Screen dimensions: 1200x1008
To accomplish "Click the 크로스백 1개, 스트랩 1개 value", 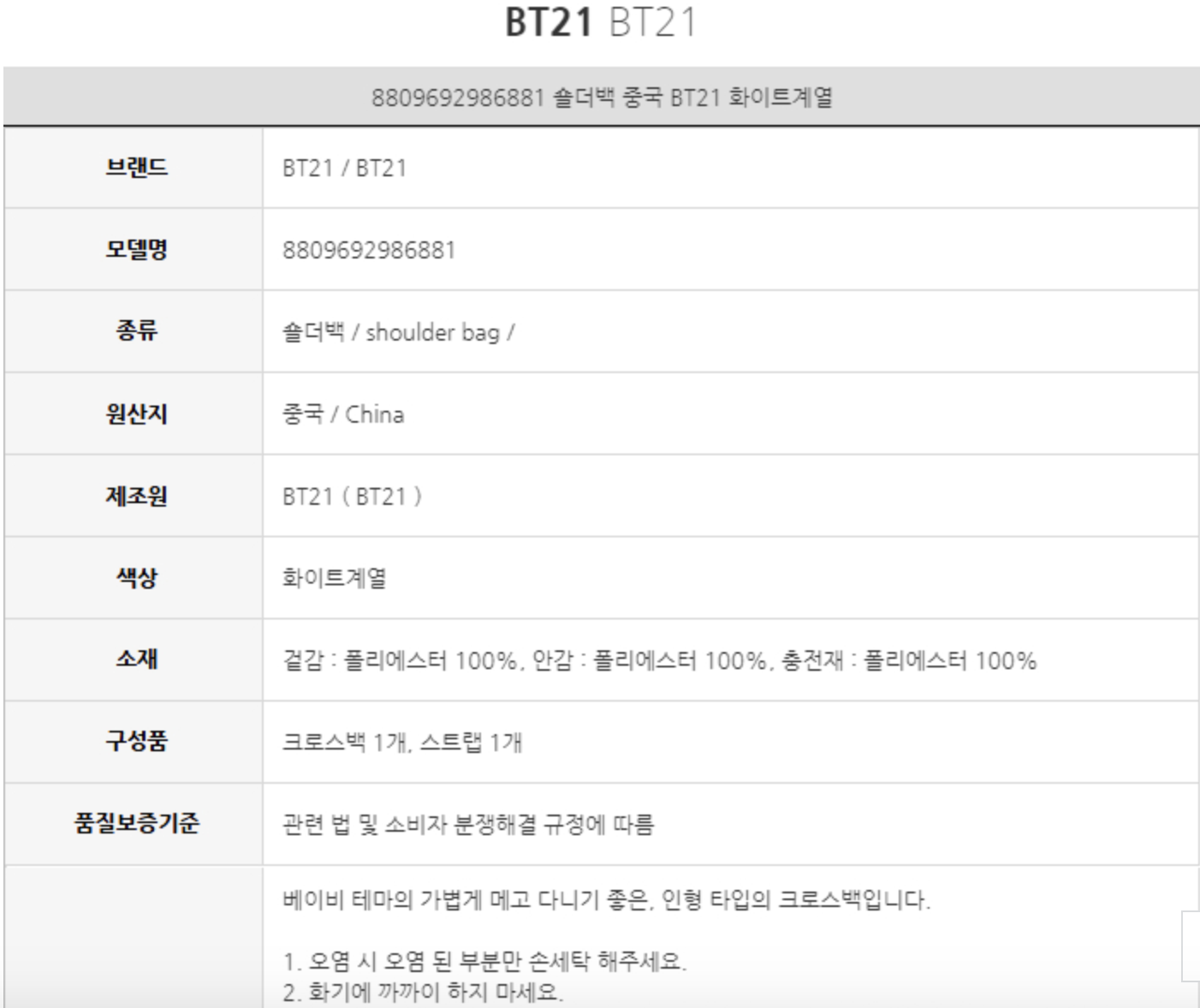I will coord(402,742).
